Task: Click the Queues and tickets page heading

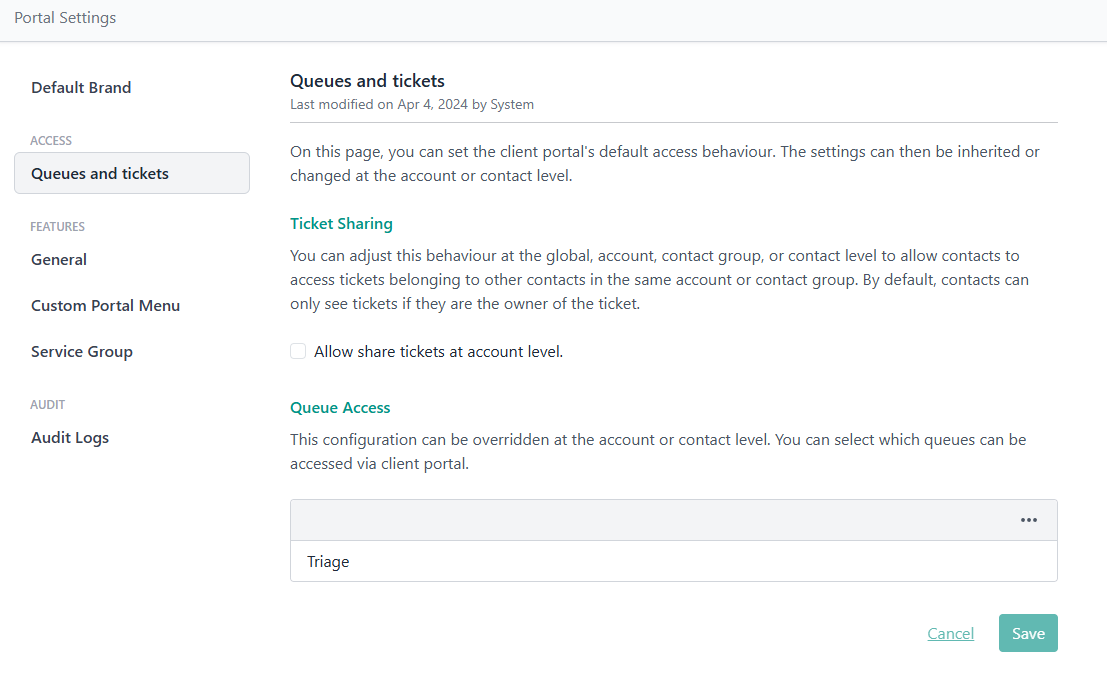Action: [367, 81]
